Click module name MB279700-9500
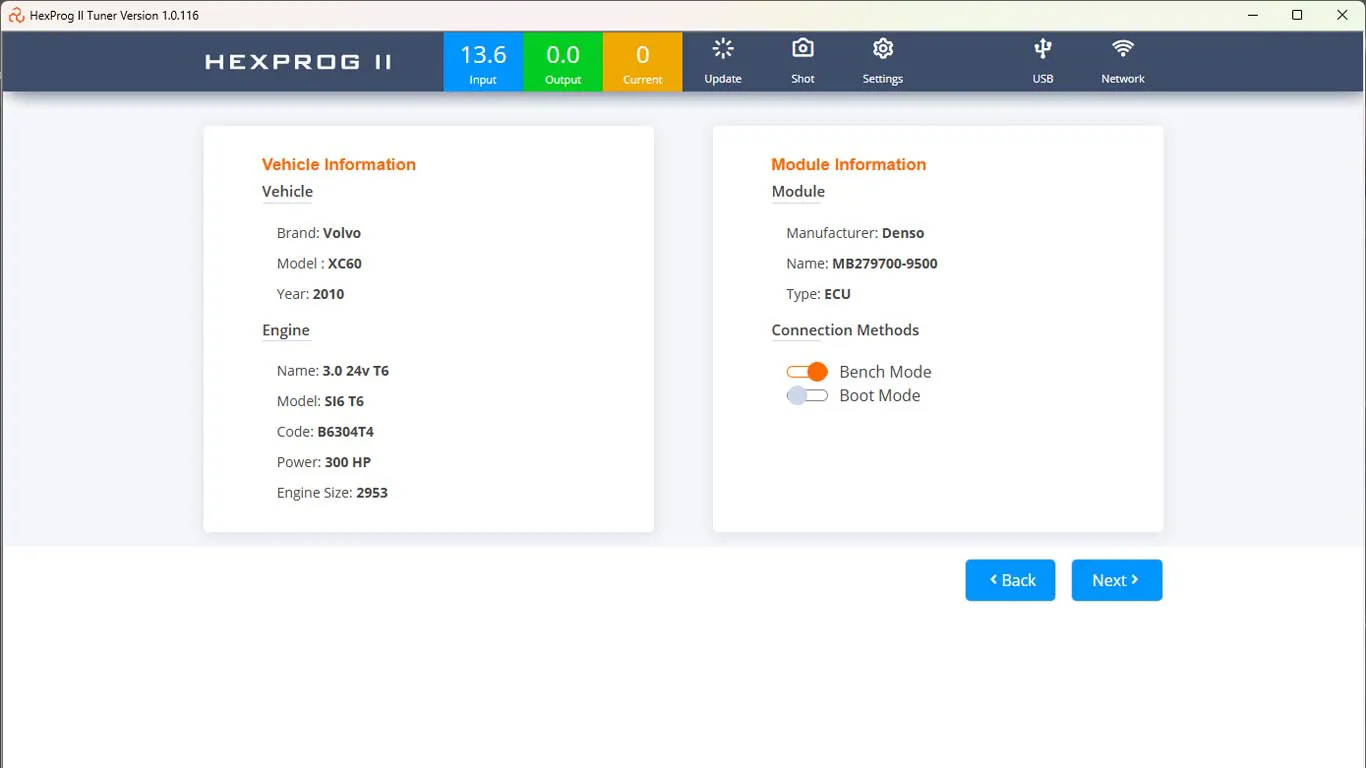The height and width of the screenshot is (768, 1366). click(x=885, y=264)
